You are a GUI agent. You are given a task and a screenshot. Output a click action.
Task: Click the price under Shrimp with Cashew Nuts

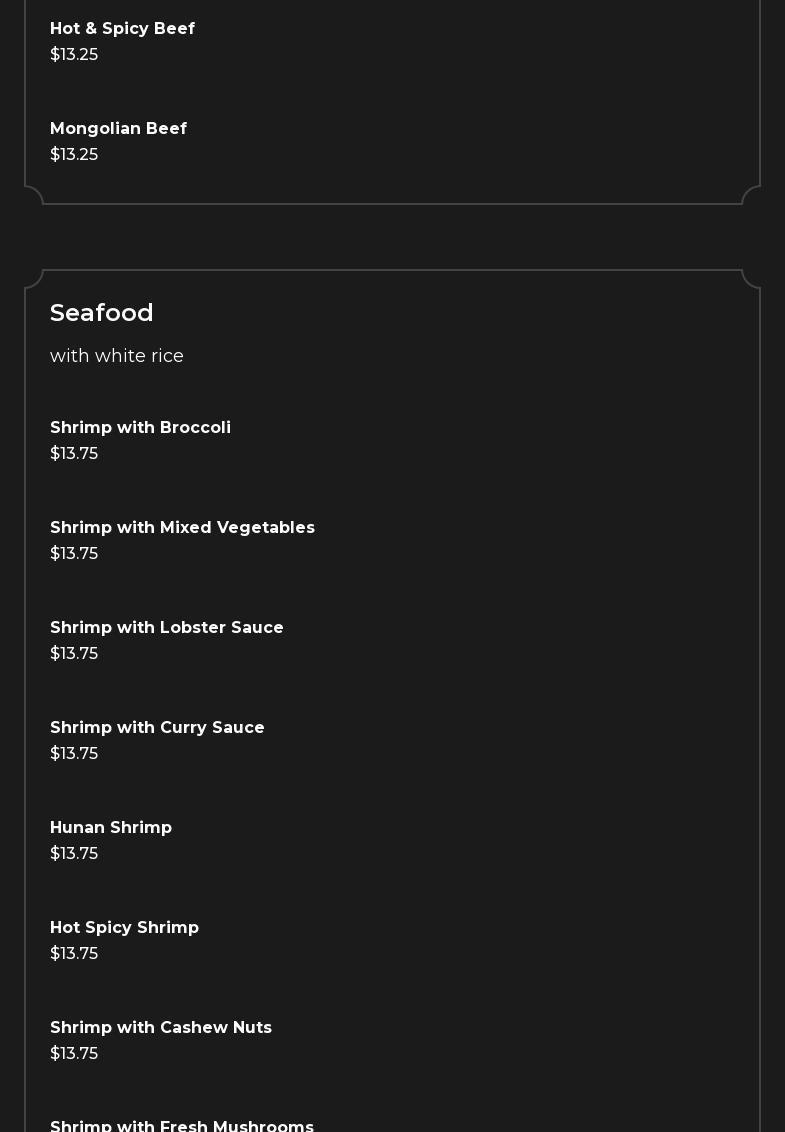(x=74, y=1054)
